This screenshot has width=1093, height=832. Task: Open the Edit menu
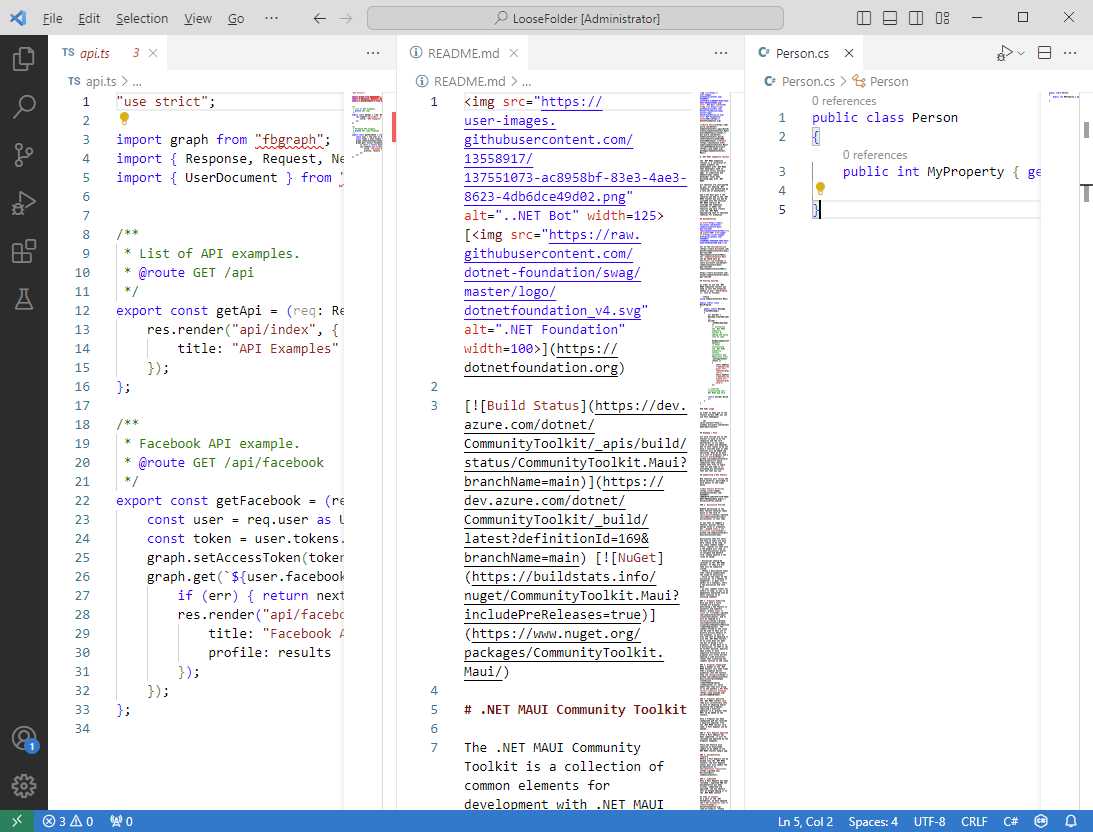89,18
